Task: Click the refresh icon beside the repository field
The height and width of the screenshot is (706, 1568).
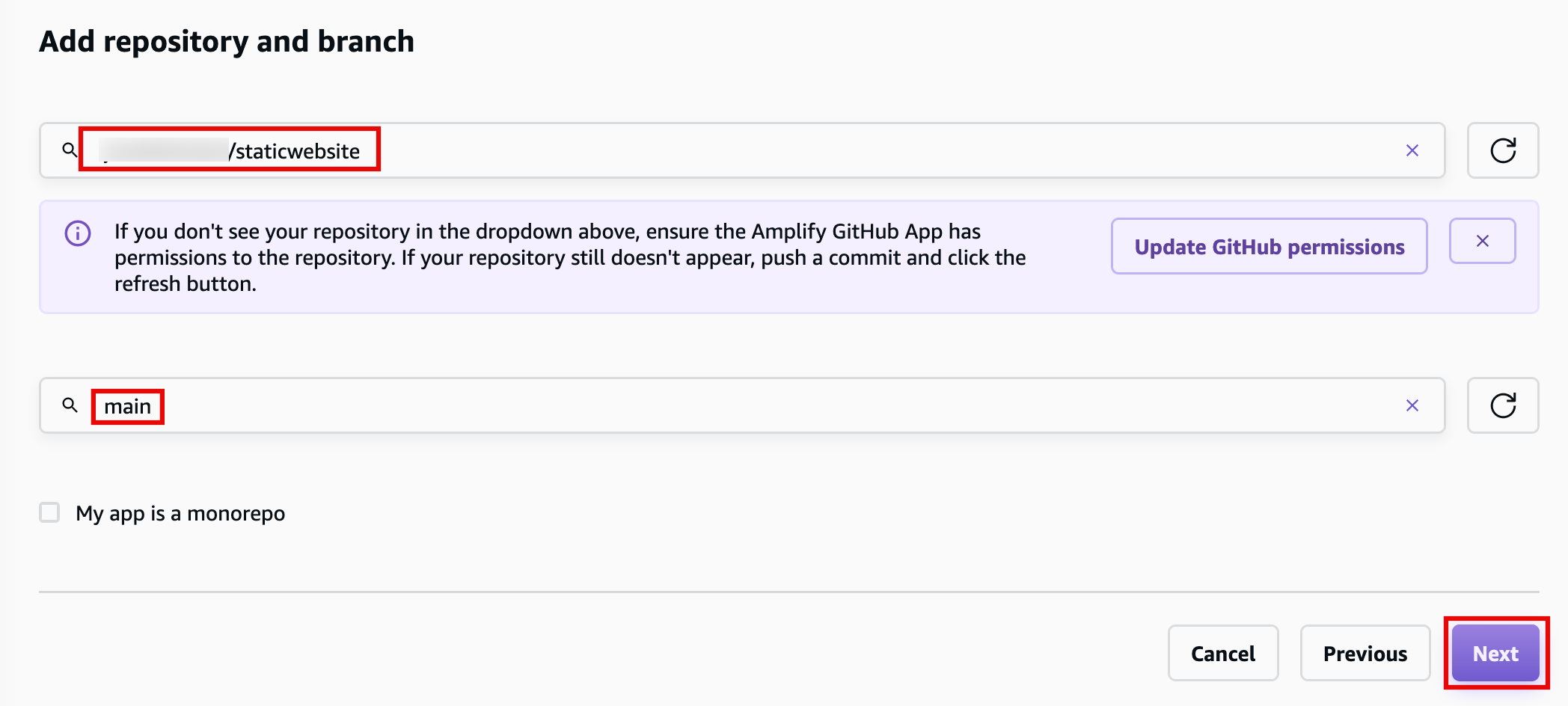Action: [x=1502, y=150]
